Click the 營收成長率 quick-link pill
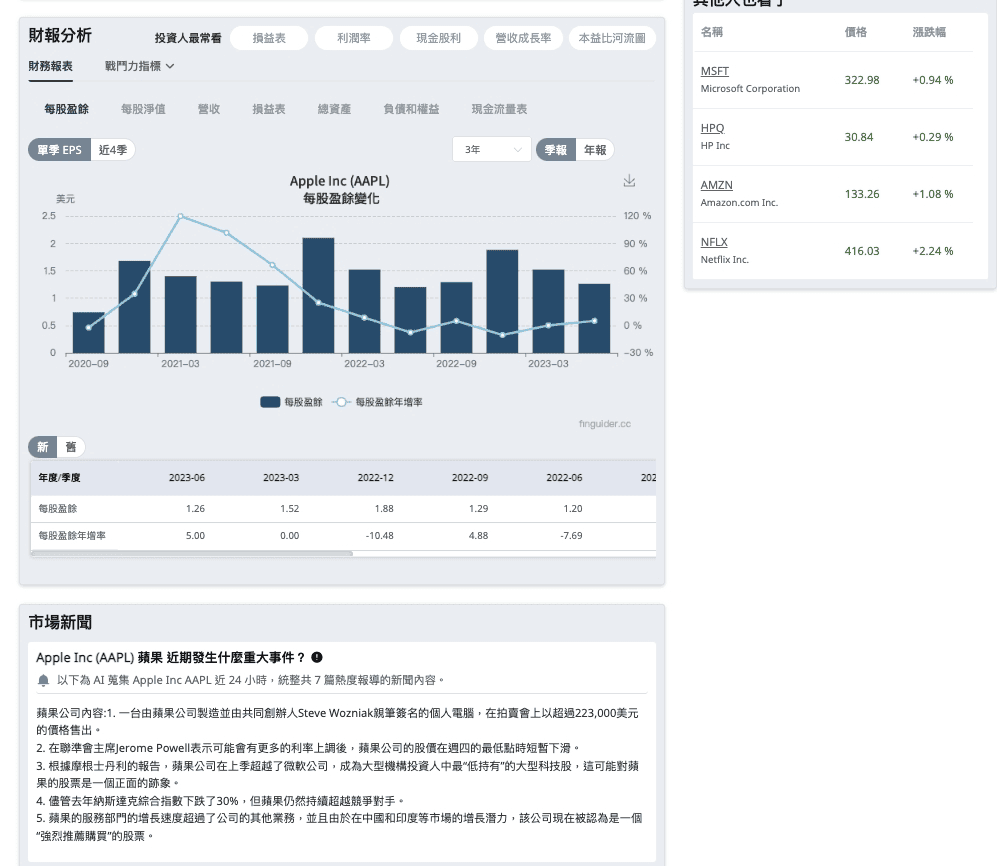Viewport: 997px width, 866px height. click(x=523, y=38)
